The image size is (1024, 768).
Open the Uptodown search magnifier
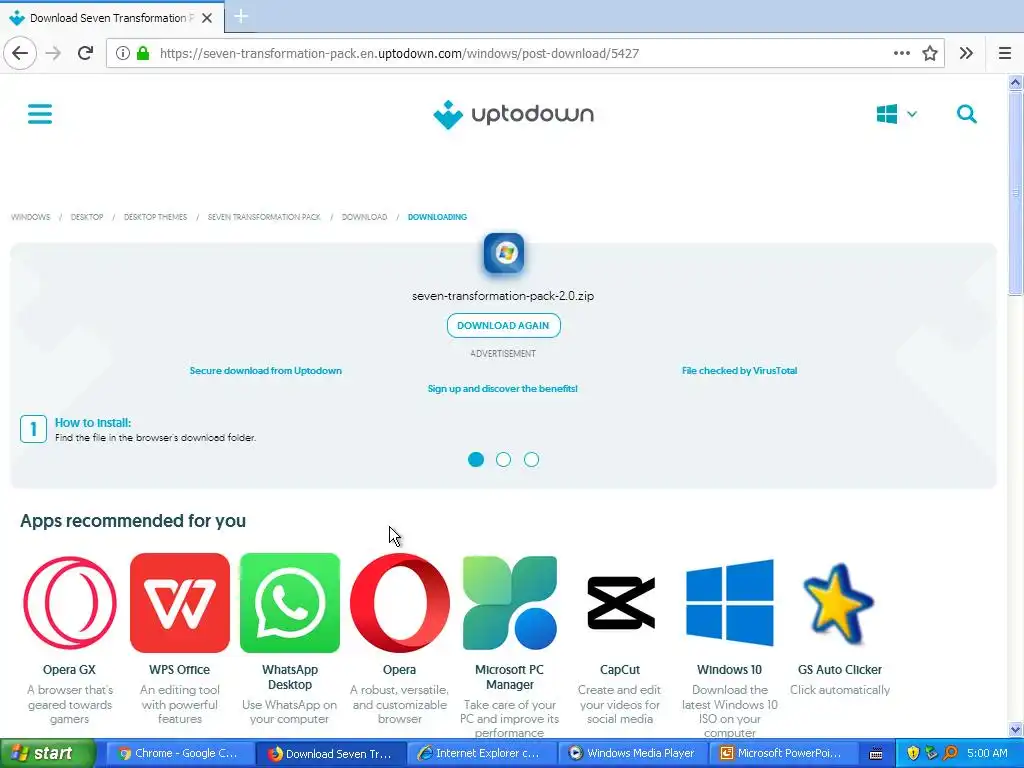(x=967, y=114)
